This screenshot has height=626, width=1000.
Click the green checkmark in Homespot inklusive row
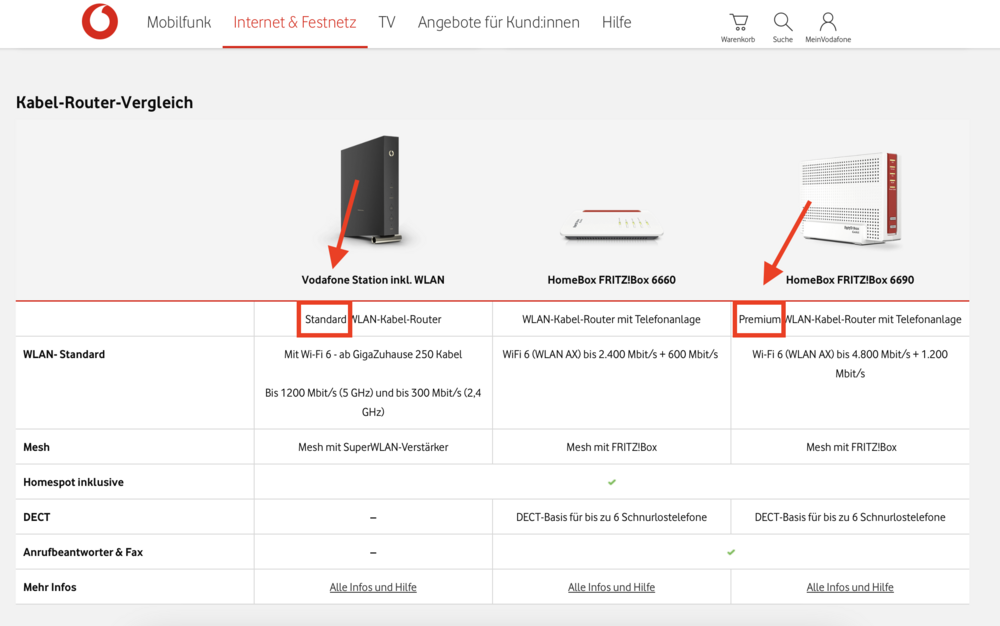(x=612, y=483)
